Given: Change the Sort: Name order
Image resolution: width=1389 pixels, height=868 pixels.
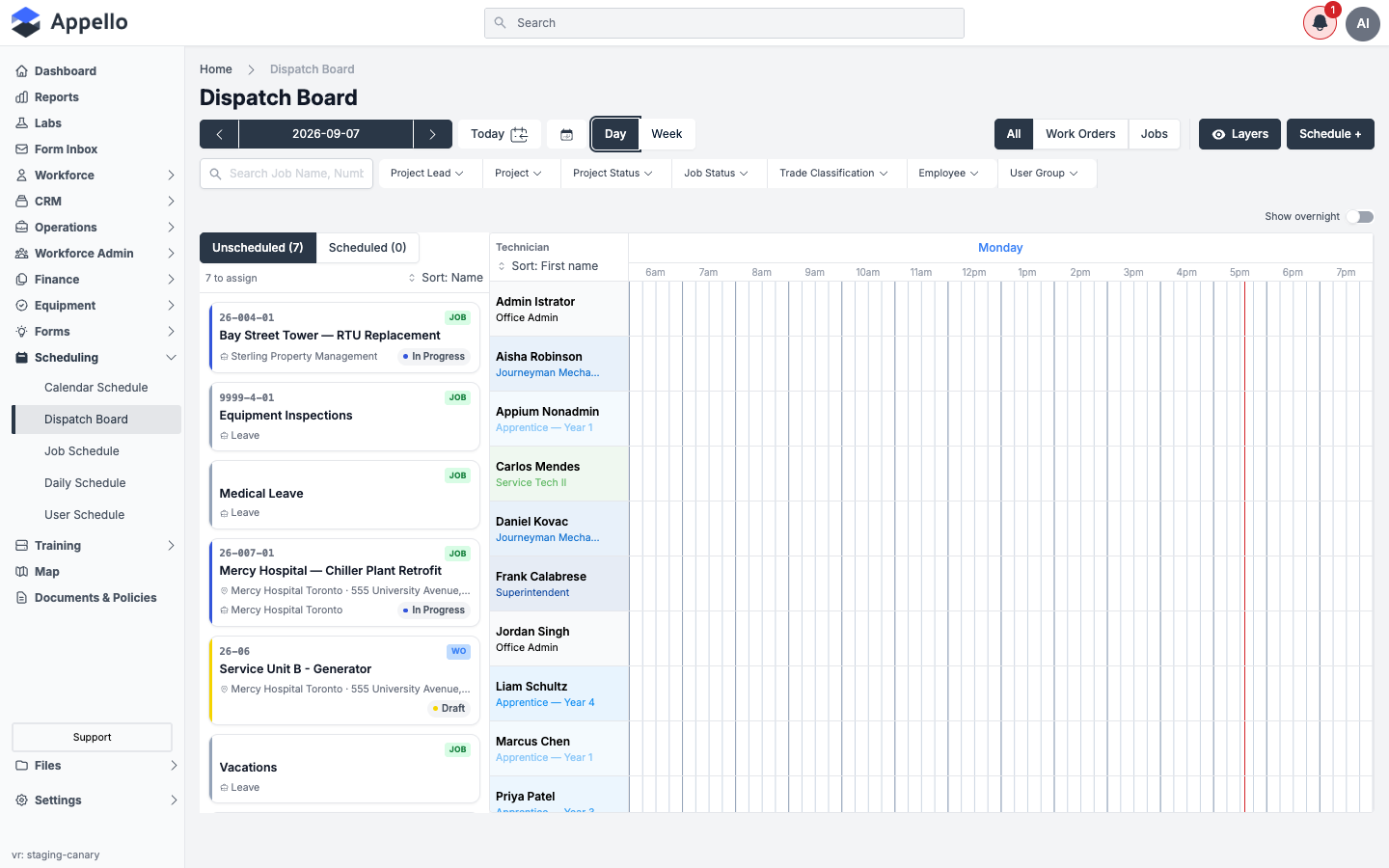Looking at the screenshot, I should [x=446, y=278].
